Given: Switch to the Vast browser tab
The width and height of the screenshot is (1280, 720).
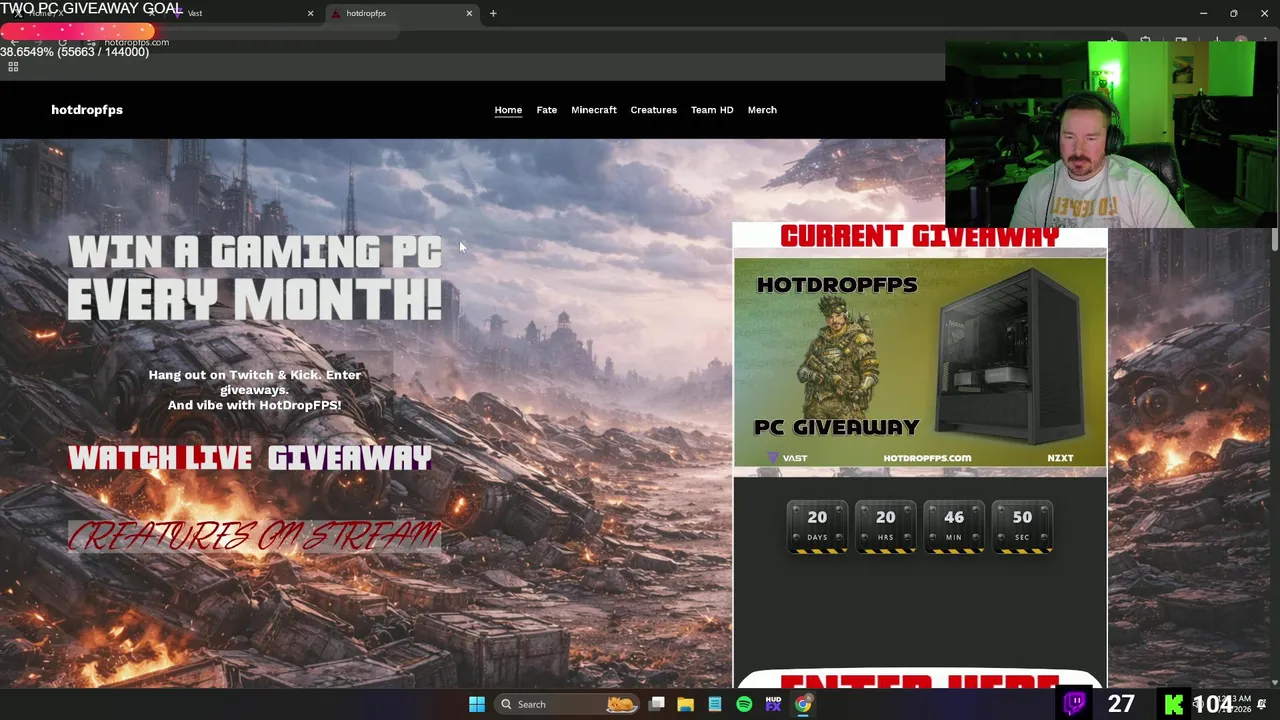Looking at the screenshot, I should (x=240, y=13).
